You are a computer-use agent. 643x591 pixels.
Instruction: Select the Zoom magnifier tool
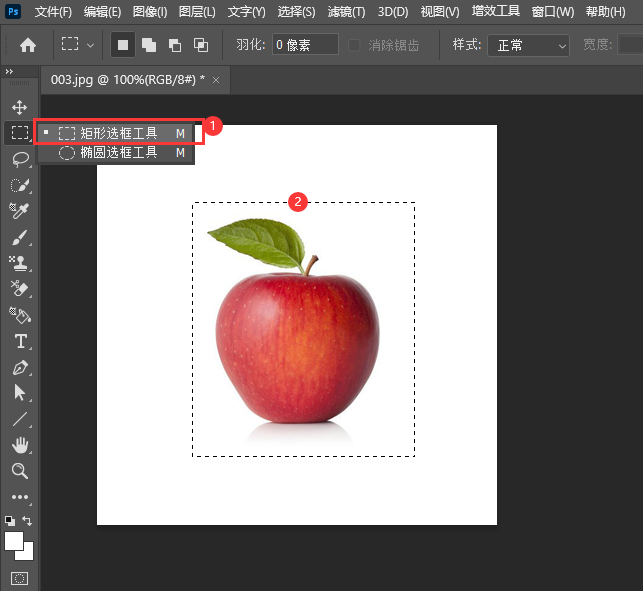pyautogui.click(x=19, y=471)
